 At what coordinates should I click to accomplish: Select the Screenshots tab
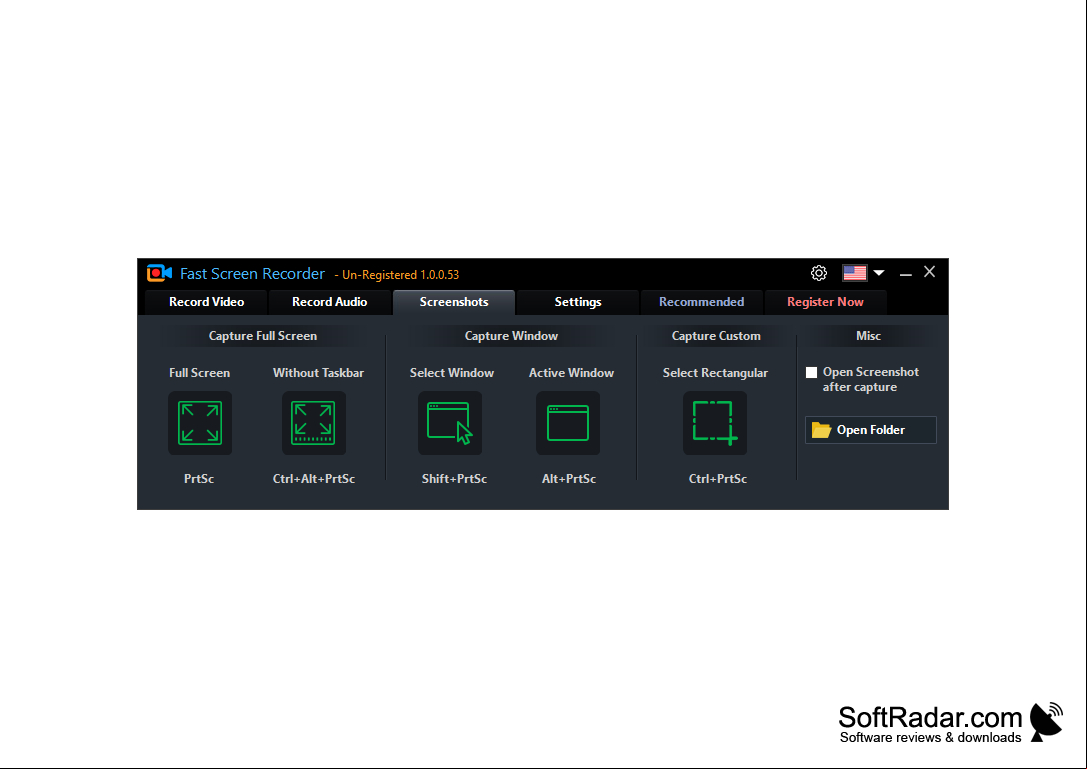pos(454,302)
